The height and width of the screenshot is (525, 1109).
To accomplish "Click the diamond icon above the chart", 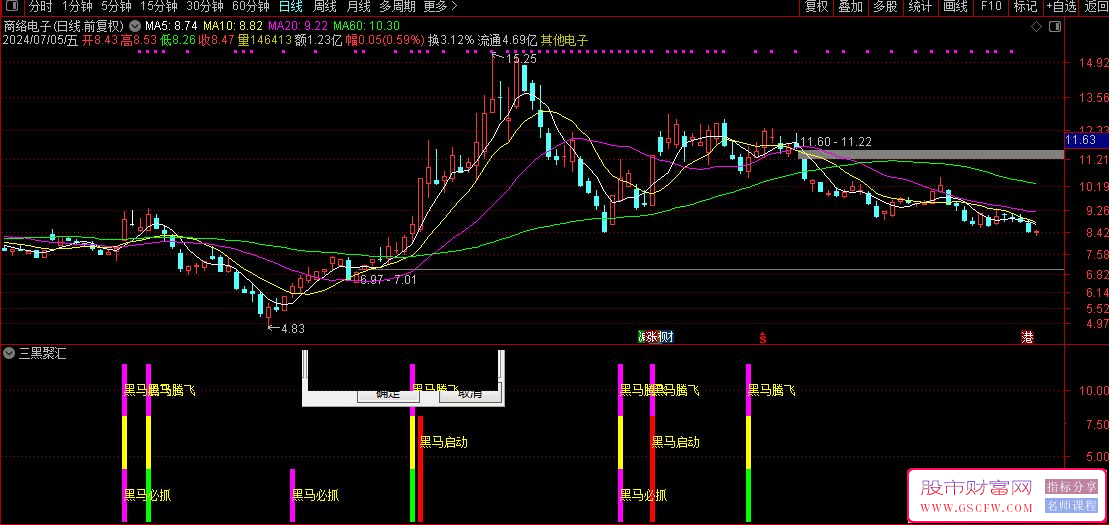I will pos(1036,27).
